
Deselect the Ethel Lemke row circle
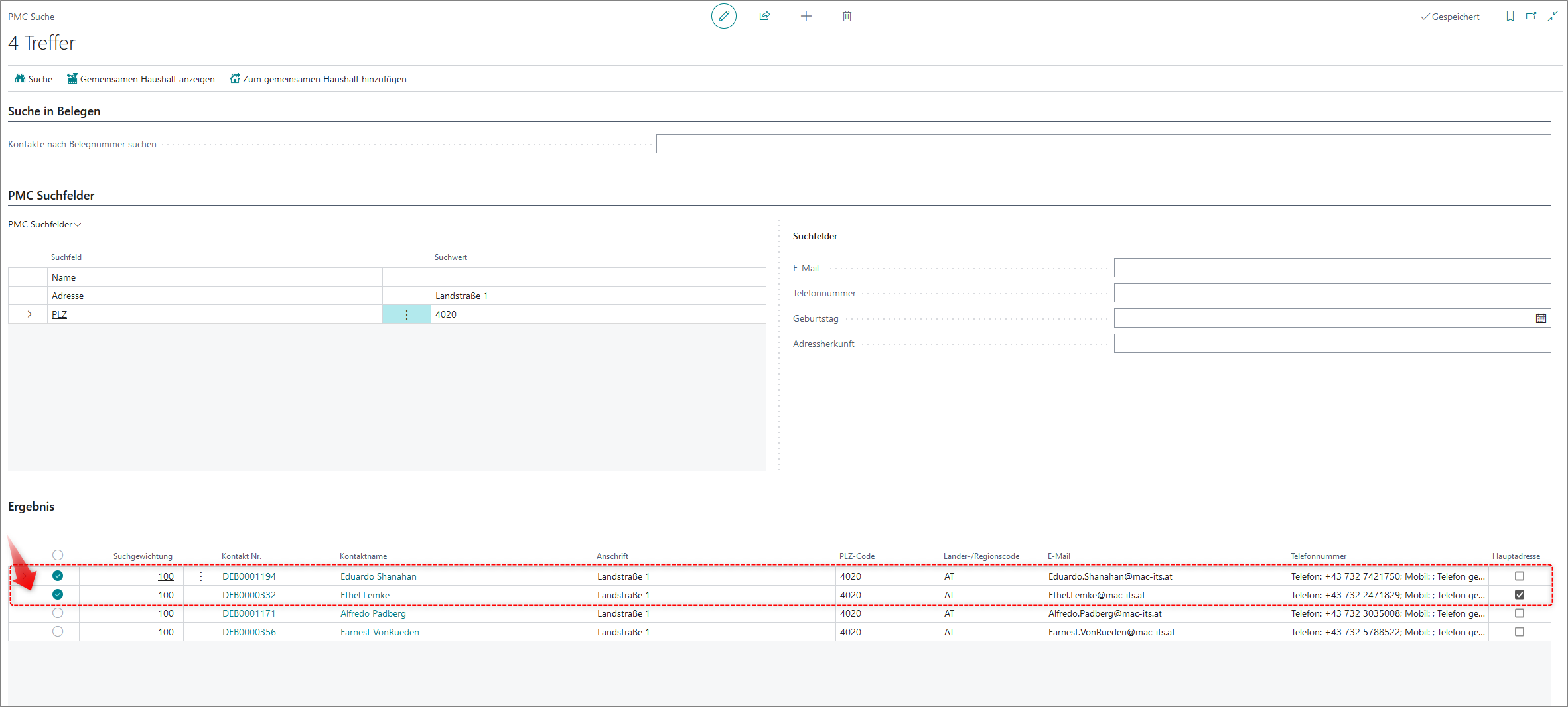click(x=58, y=594)
